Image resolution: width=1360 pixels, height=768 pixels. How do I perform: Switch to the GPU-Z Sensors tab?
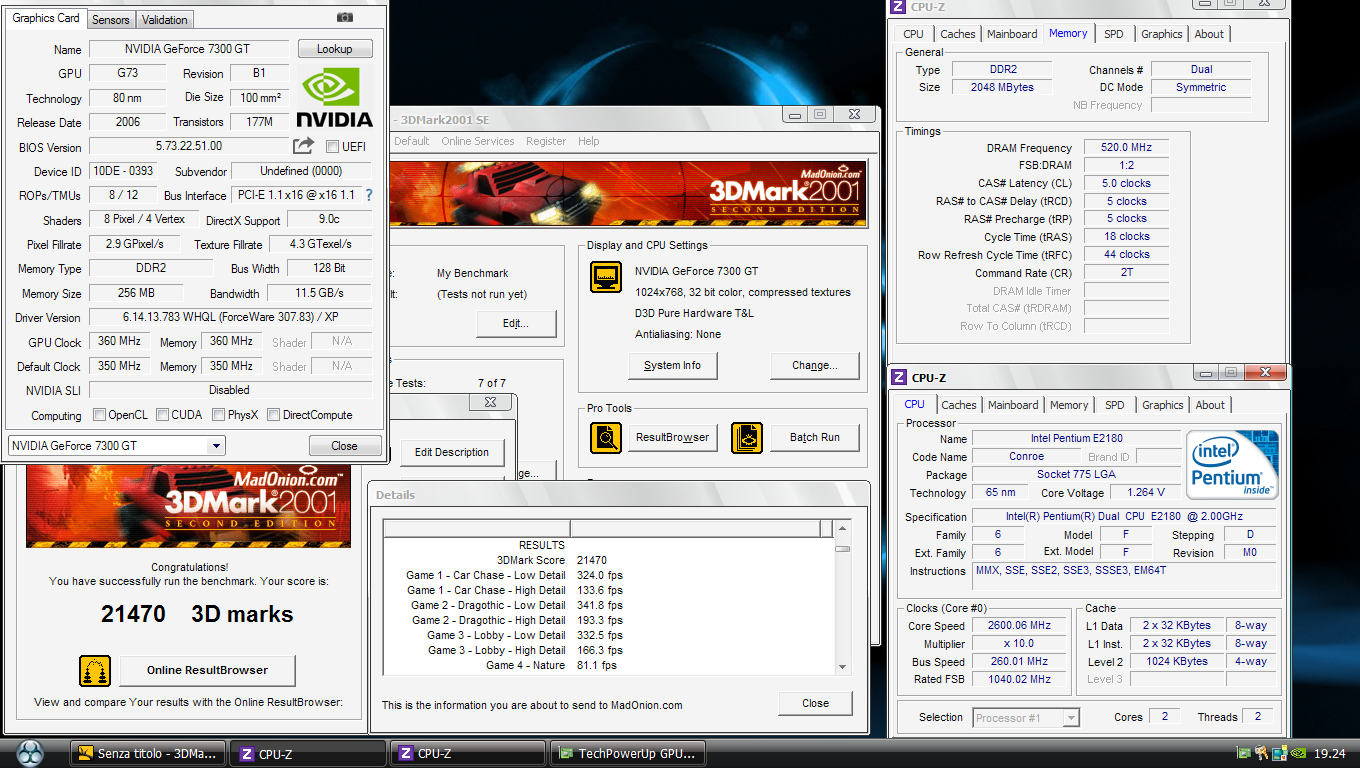click(x=111, y=19)
